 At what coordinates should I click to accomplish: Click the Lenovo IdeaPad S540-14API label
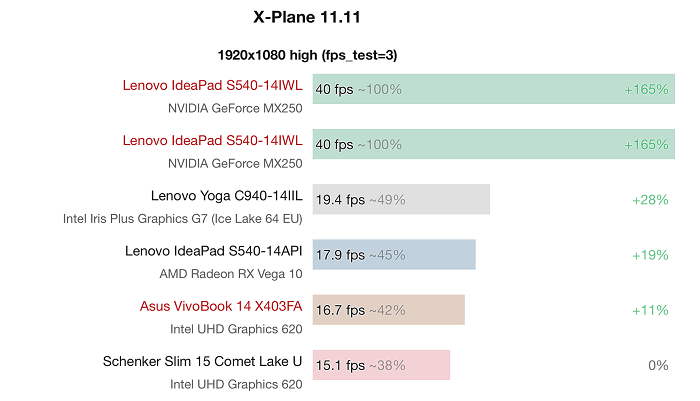click(x=213, y=251)
